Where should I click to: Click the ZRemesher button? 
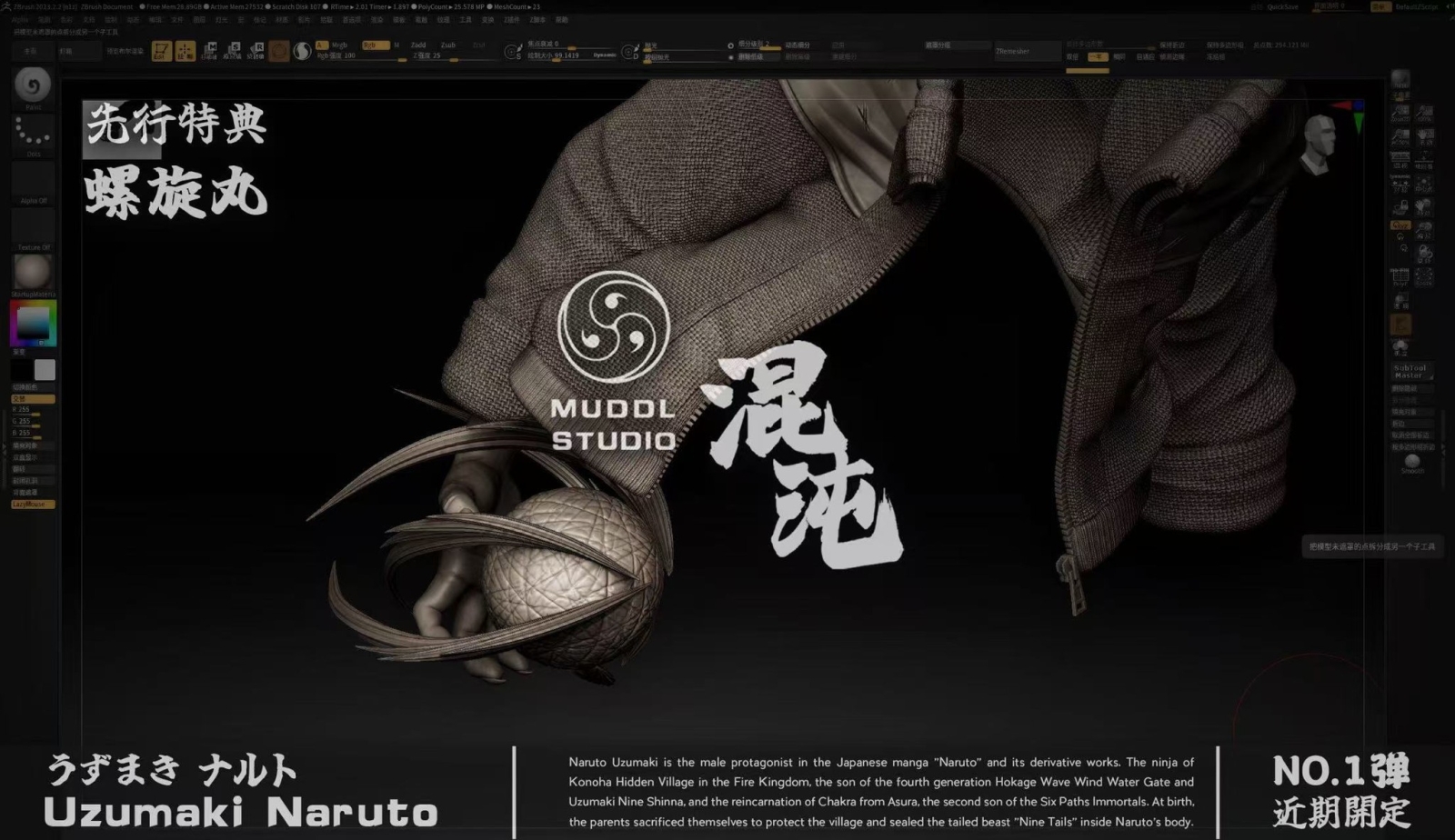click(x=1012, y=51)
